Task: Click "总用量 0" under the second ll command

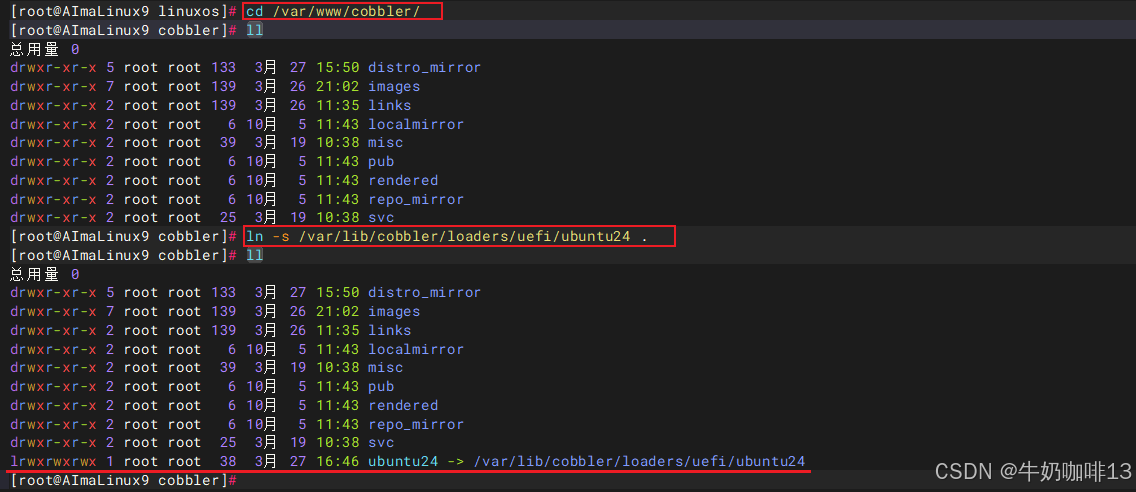Action: point(44,274)
